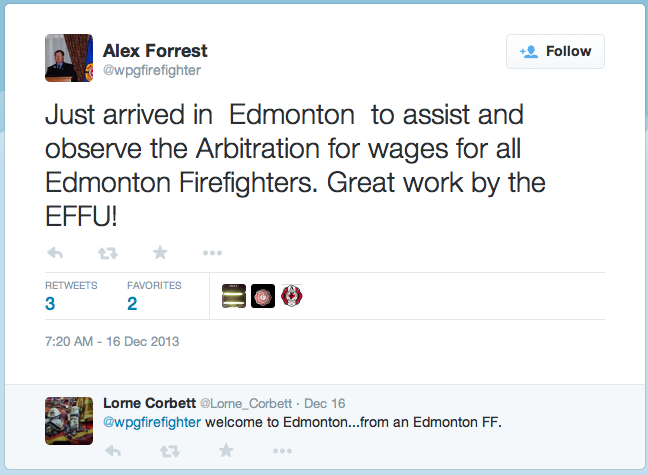Retweet Alex Forrest's Edmonton tweet
The width and height of the screenshot is (648, 475).
pyautogui.click(x=108, y=253)
